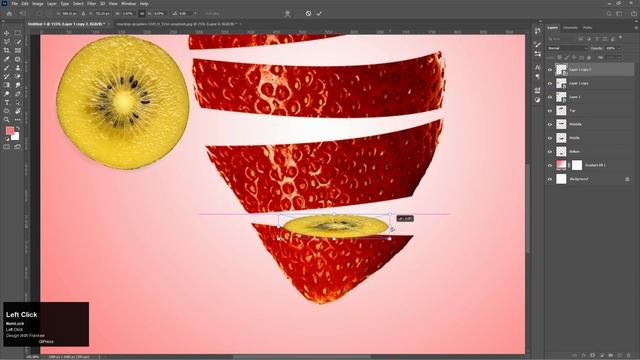Click the background color swatch
640x360 pixels.
pyautogui.click(x=16, y=137)
